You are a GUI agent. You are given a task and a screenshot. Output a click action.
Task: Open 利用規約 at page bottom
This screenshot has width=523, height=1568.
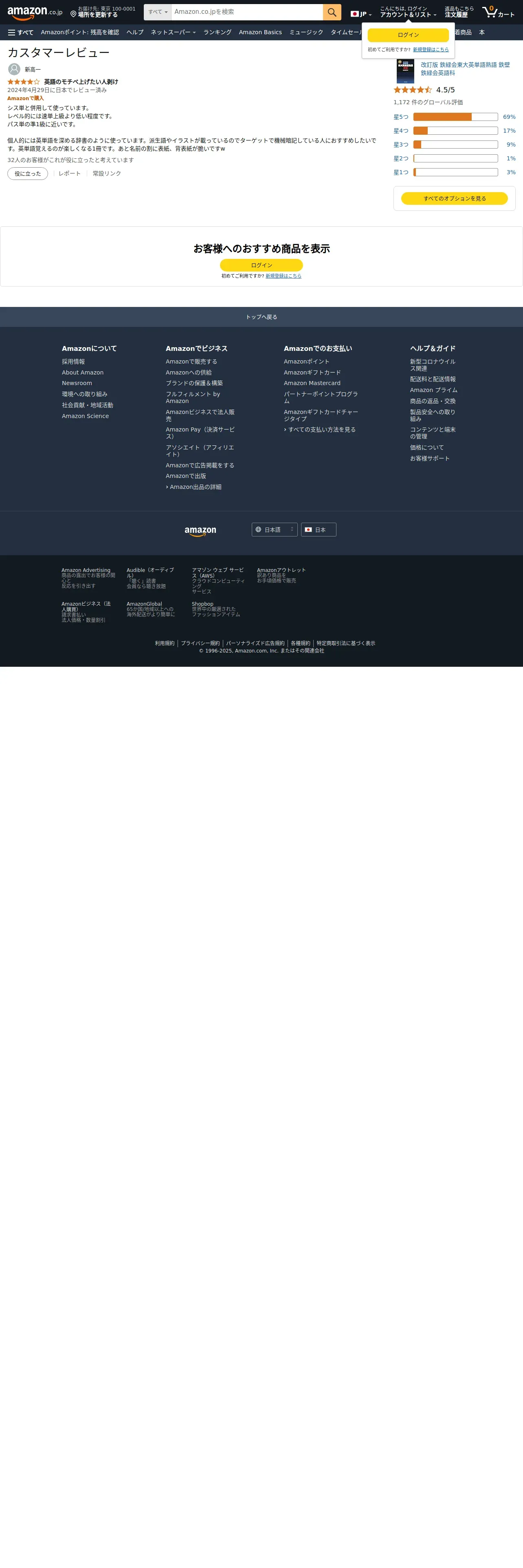pos(165,644)
